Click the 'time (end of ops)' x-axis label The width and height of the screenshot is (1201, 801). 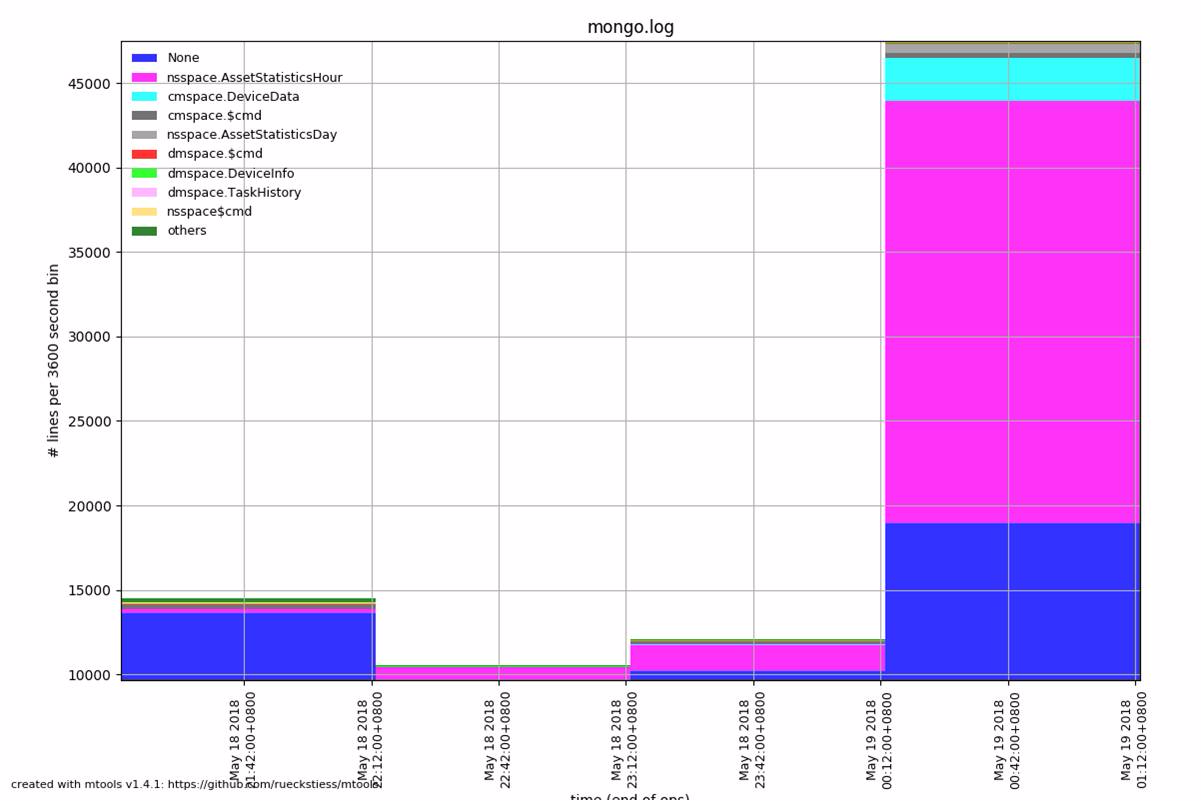coord(630,797)
